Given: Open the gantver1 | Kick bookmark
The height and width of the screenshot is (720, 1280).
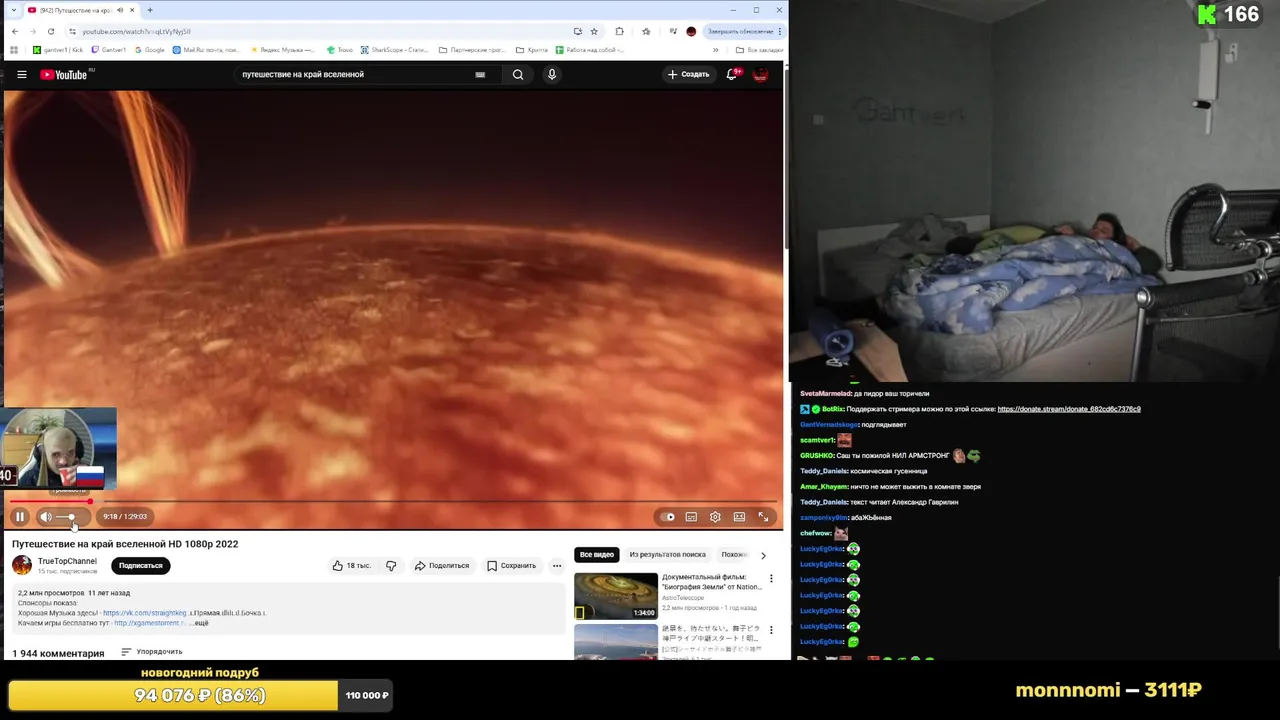Looking at the screenshot, I should 58,49.
